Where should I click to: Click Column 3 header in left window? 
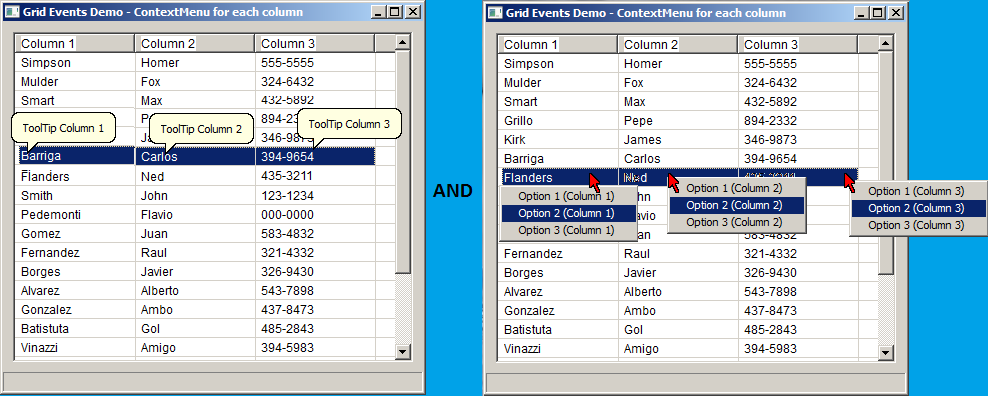315,44
